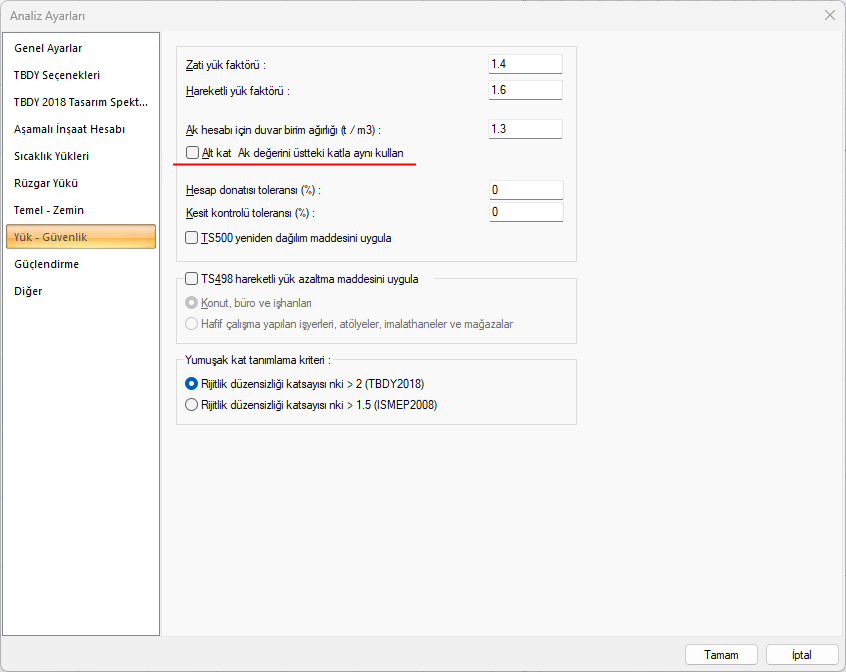Enable TS500 yeniden dağılım maddesini uygula
The image size is (846, 672).
193,238
